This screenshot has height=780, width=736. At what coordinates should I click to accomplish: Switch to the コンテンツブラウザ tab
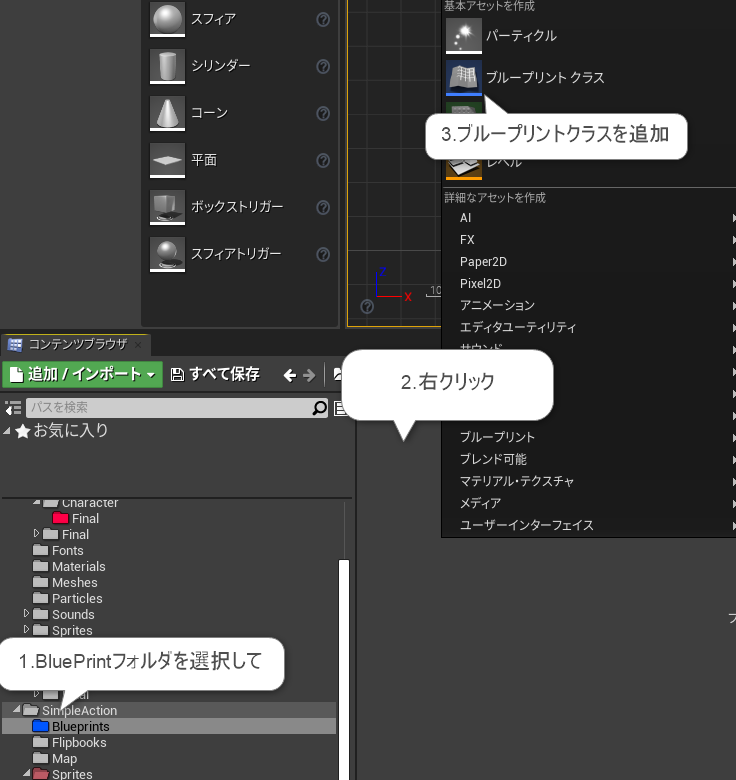pos(76,344)
